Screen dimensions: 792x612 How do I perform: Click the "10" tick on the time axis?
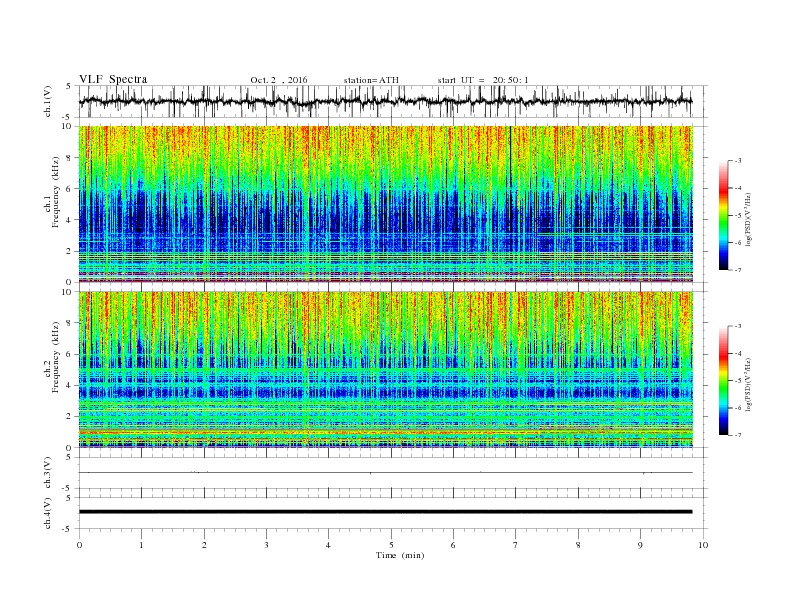point(703,545)
